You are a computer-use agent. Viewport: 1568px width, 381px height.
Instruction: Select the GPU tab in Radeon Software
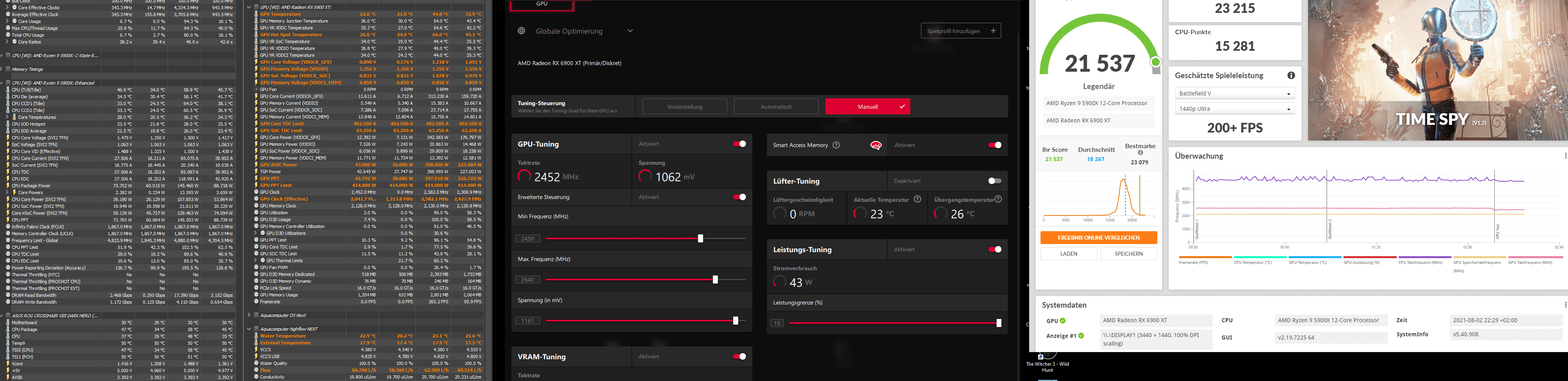542,5
